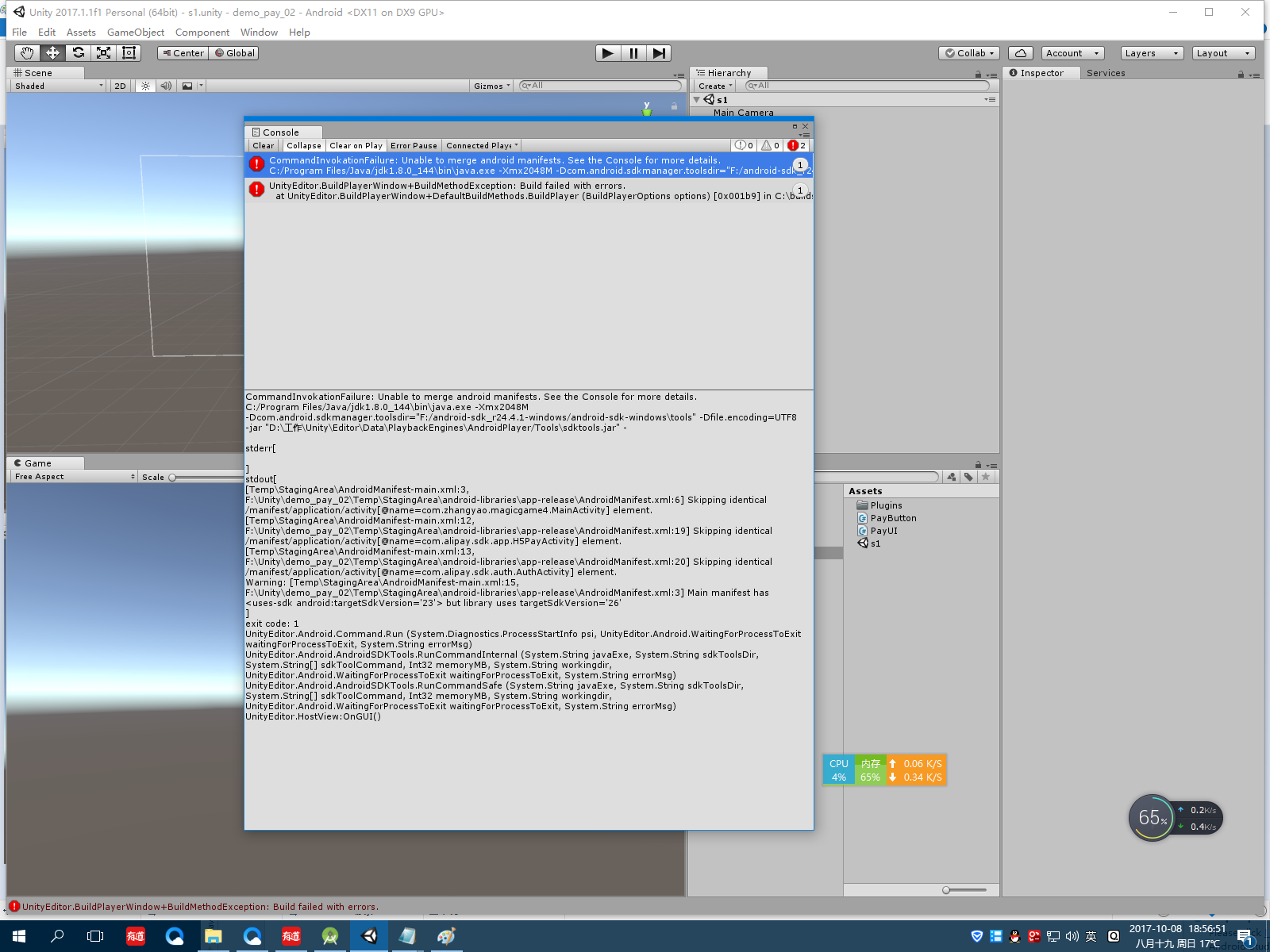The height and width of the screenshot is (952, 1270).
Task: Select the Game tab
Action: (45, 463)
